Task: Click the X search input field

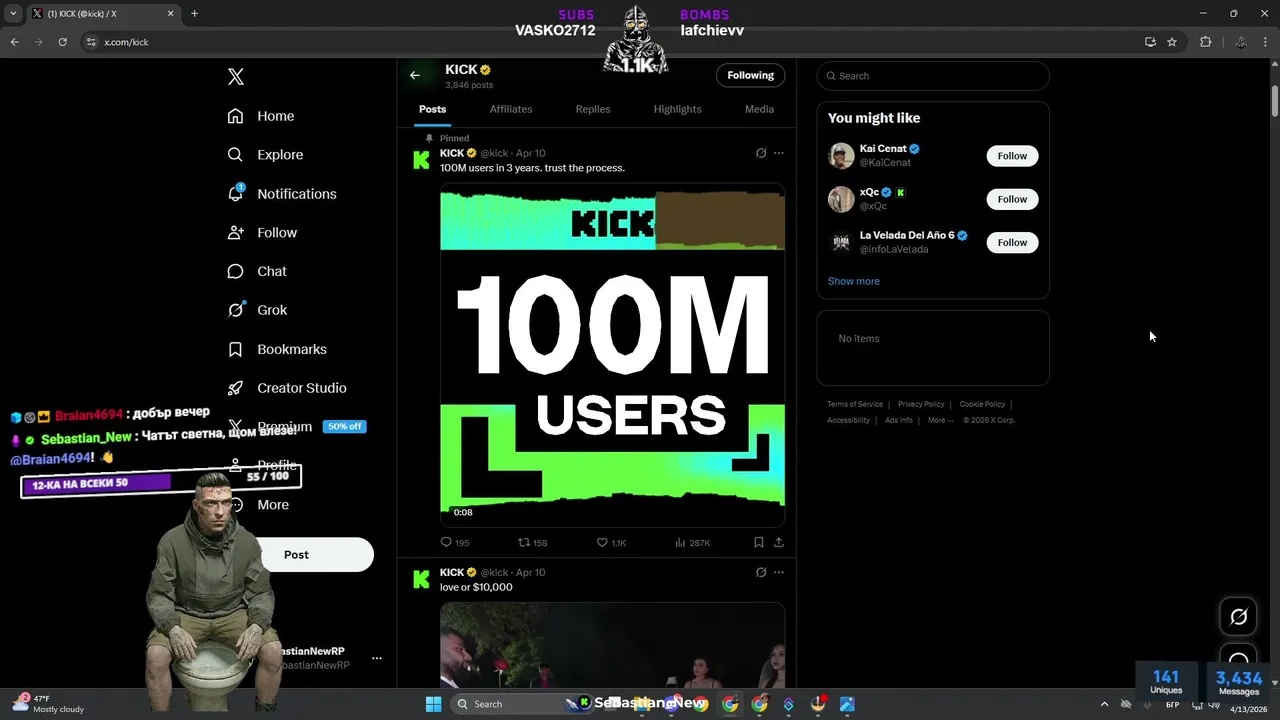Action: (933, 76)
